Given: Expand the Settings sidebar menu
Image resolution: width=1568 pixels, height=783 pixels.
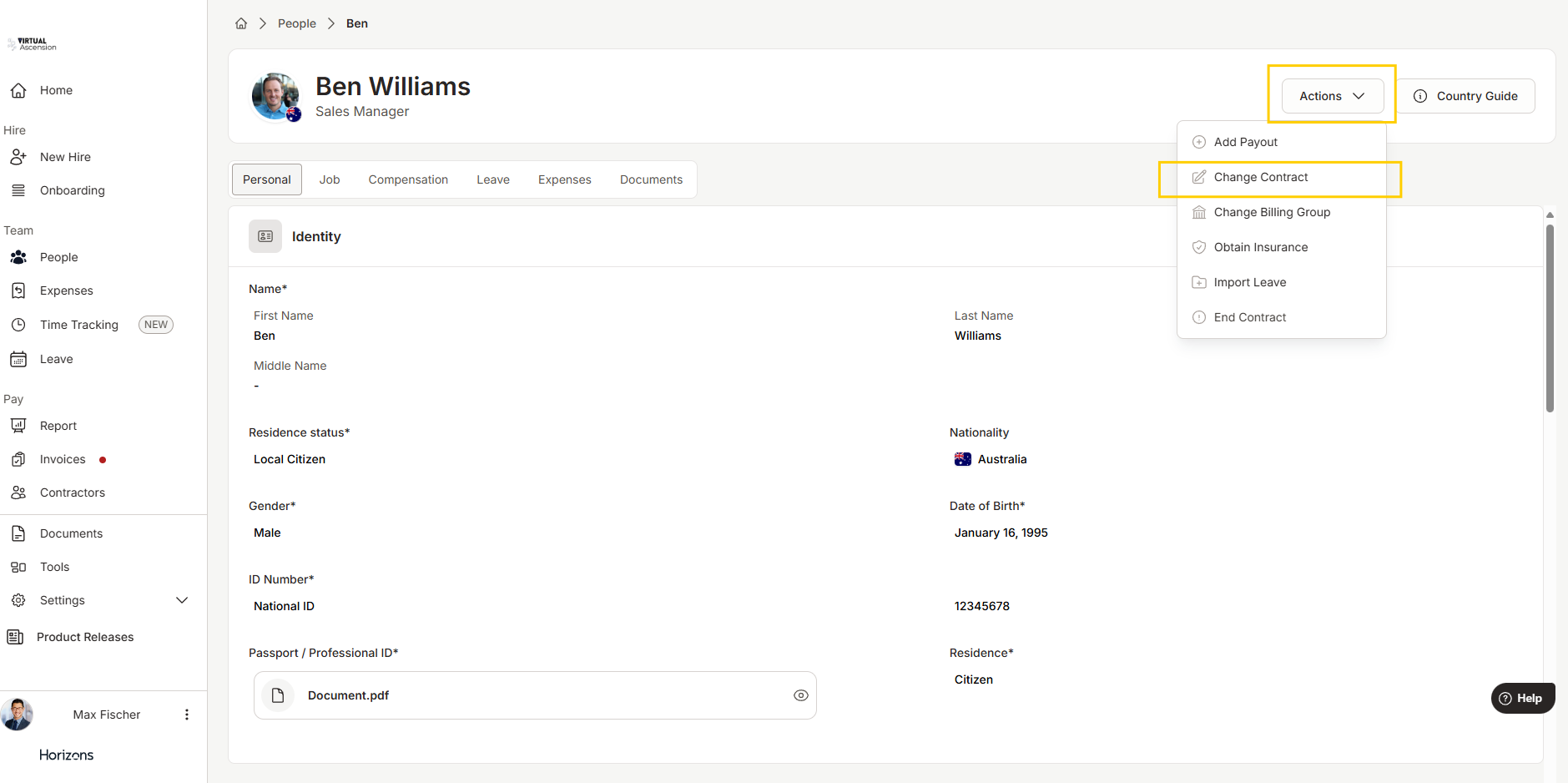Looking at the screenshot, I should (182, 600).
